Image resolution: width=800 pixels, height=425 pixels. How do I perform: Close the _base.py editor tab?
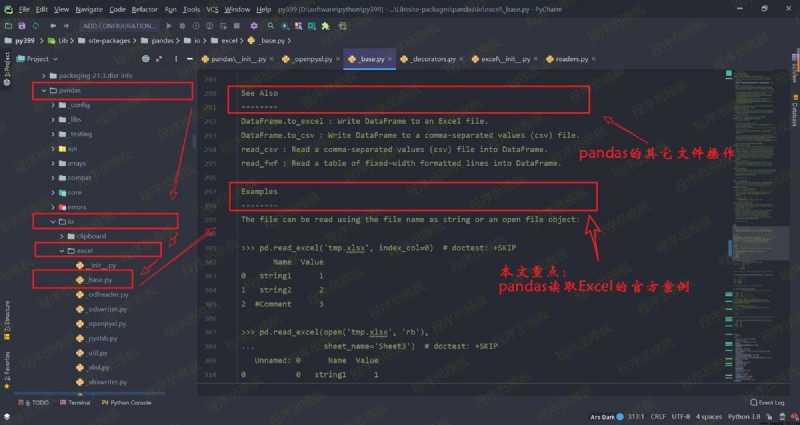pyautogui.click(x=390, y=59)
